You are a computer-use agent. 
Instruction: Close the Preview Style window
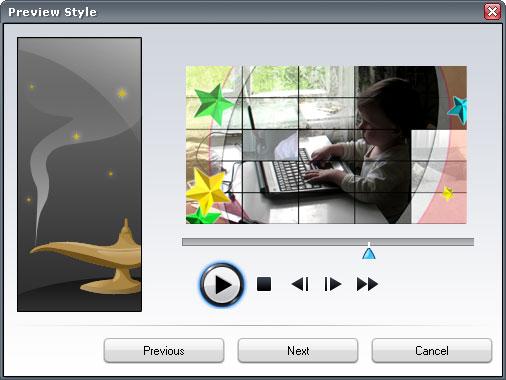[492, 12]
